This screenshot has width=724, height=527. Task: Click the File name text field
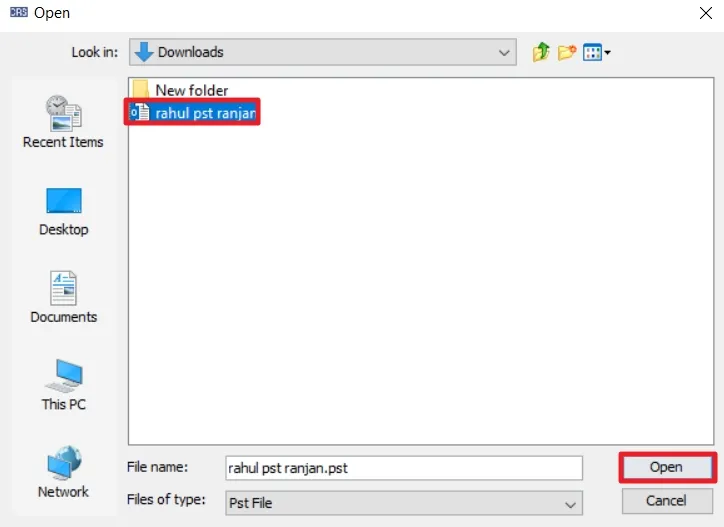404,468
